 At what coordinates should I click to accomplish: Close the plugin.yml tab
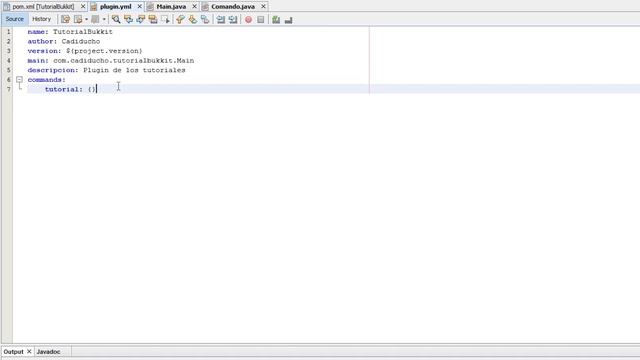(139, 7)
